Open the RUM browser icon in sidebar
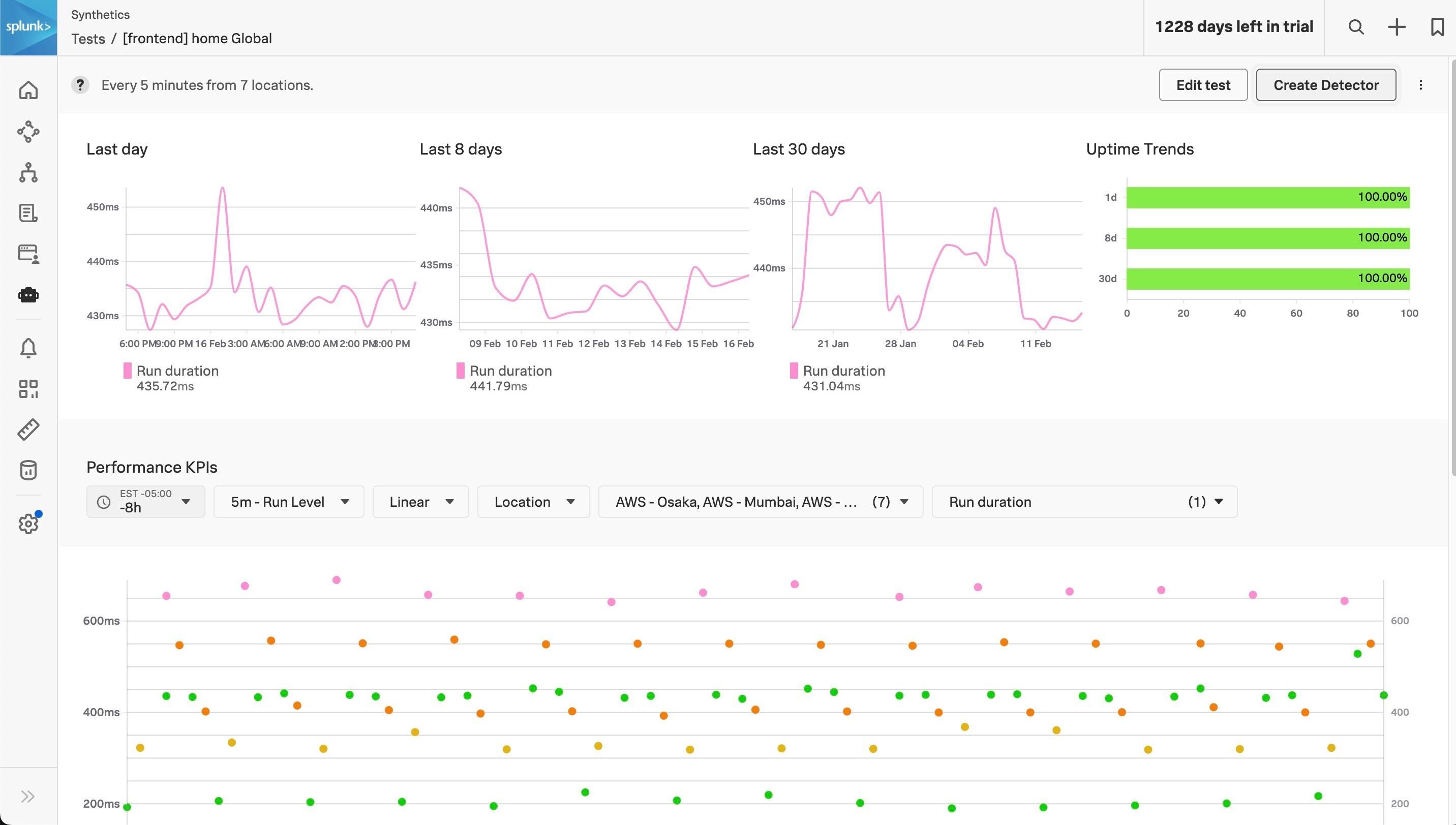The height and width of the screenshot is (825, 1456). click(28, 254)
